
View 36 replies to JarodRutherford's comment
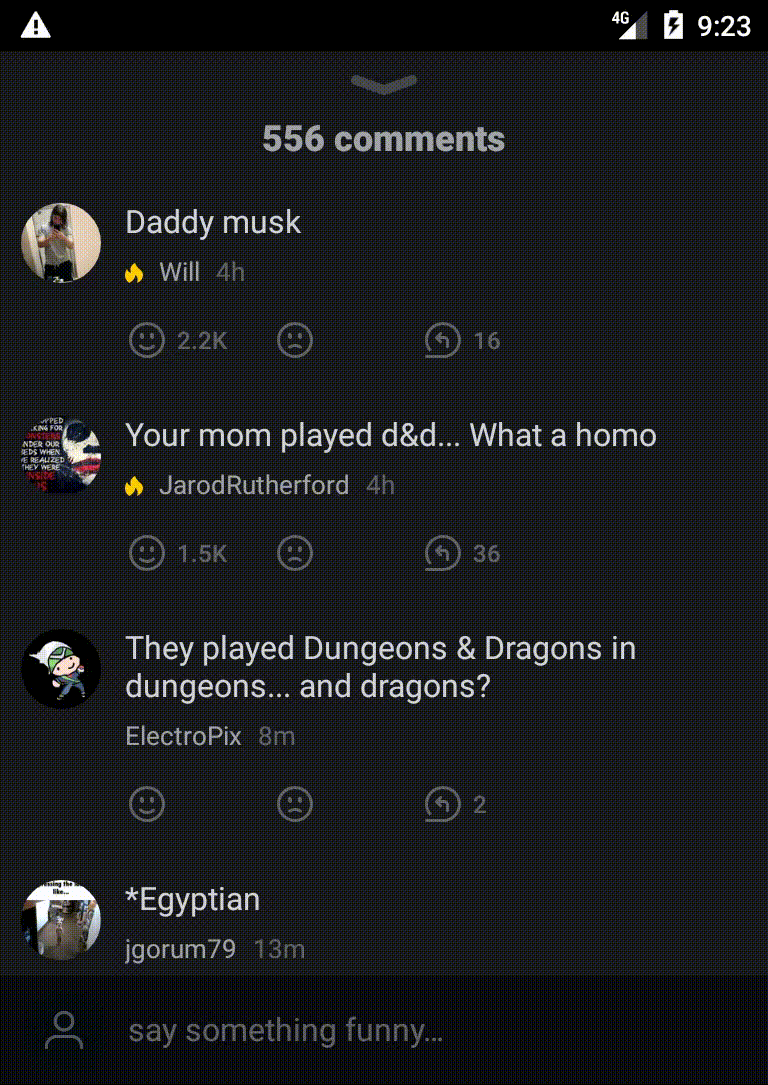462,554
